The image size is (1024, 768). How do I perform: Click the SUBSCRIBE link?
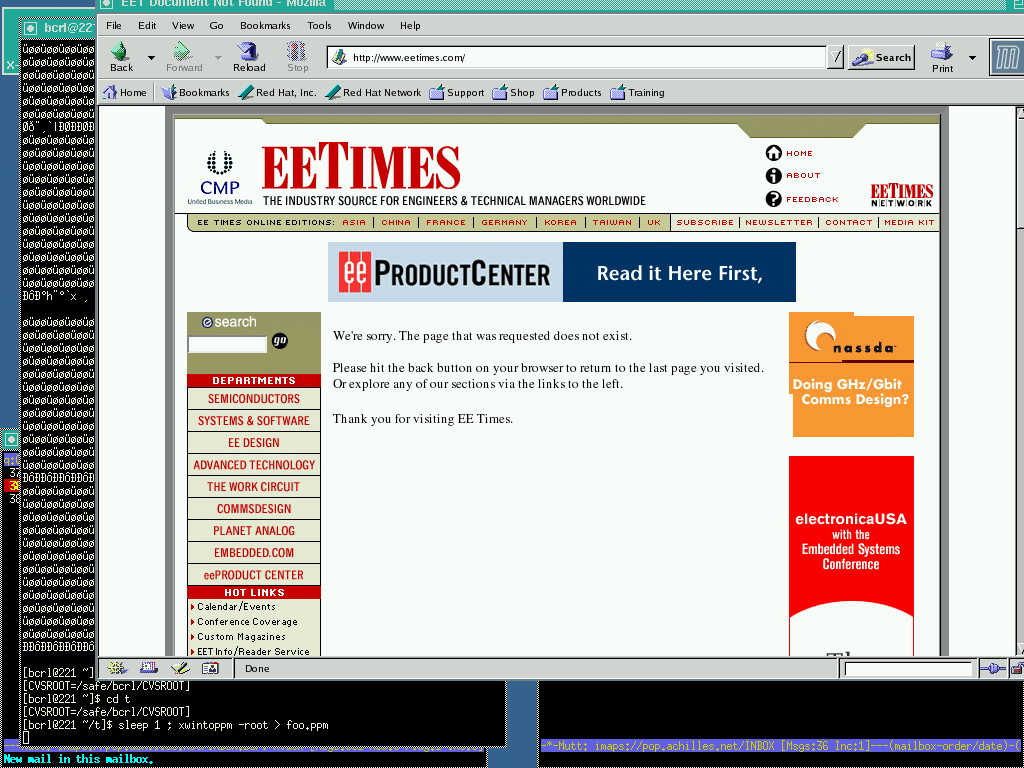tap(705, 222)
